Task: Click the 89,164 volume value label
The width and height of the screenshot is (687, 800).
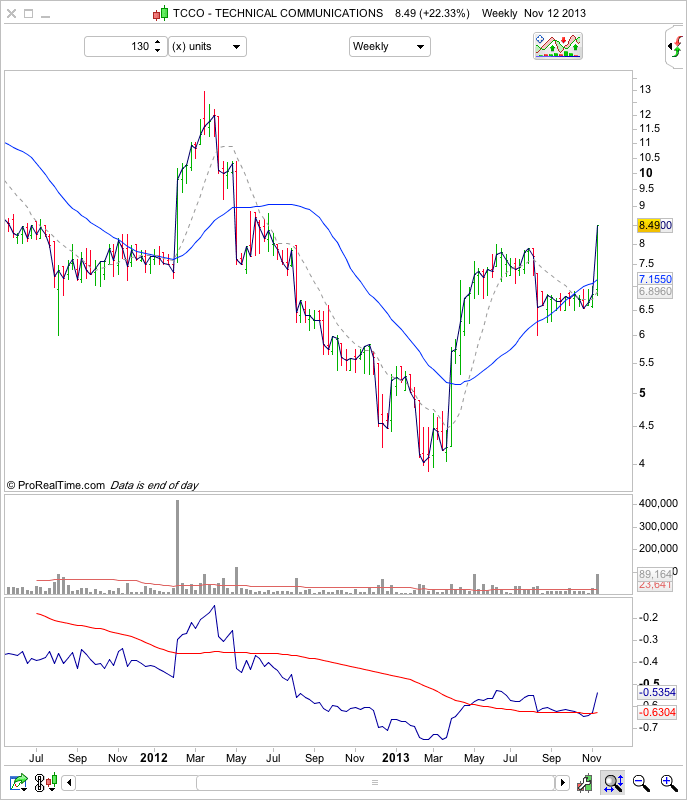Action: [655, 574]
